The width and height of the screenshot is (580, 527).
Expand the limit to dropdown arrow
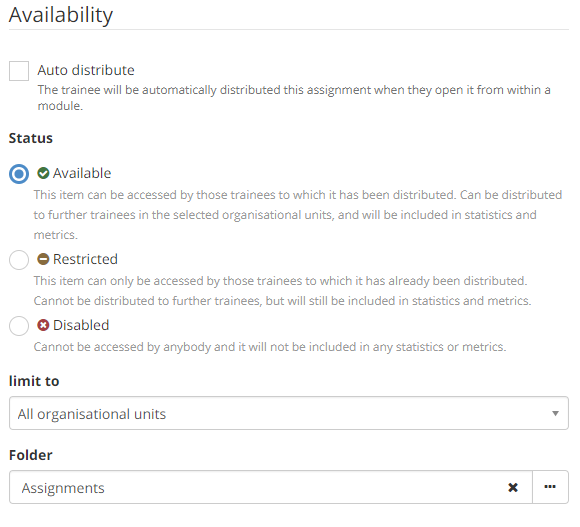[555, 413]
